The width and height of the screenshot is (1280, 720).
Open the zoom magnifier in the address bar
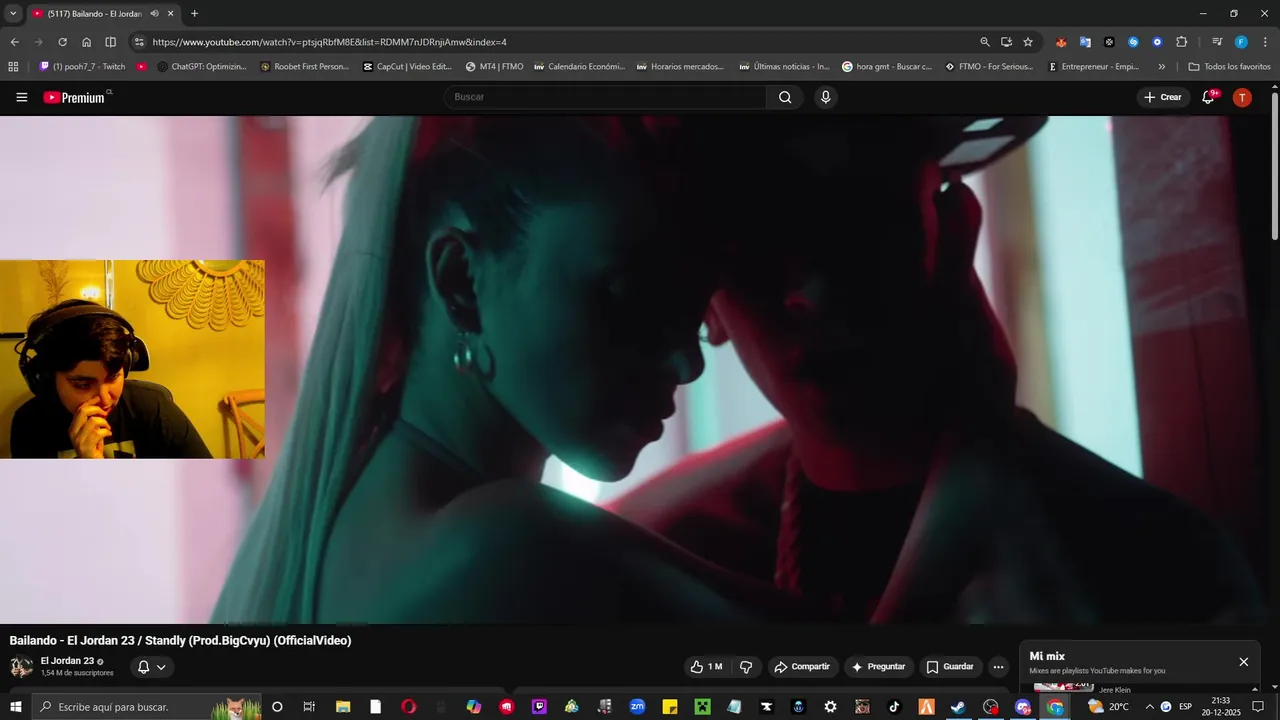click(x=985, y=42)
